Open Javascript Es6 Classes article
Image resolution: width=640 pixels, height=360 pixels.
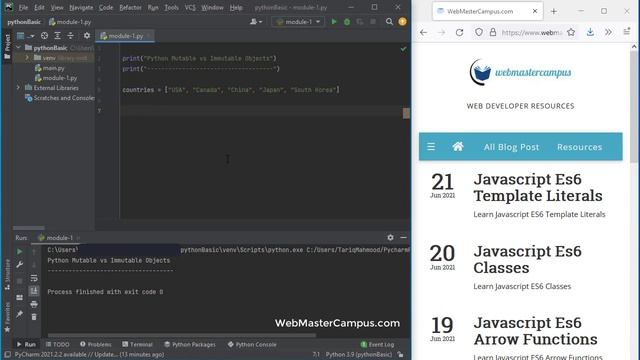[527, 260]
